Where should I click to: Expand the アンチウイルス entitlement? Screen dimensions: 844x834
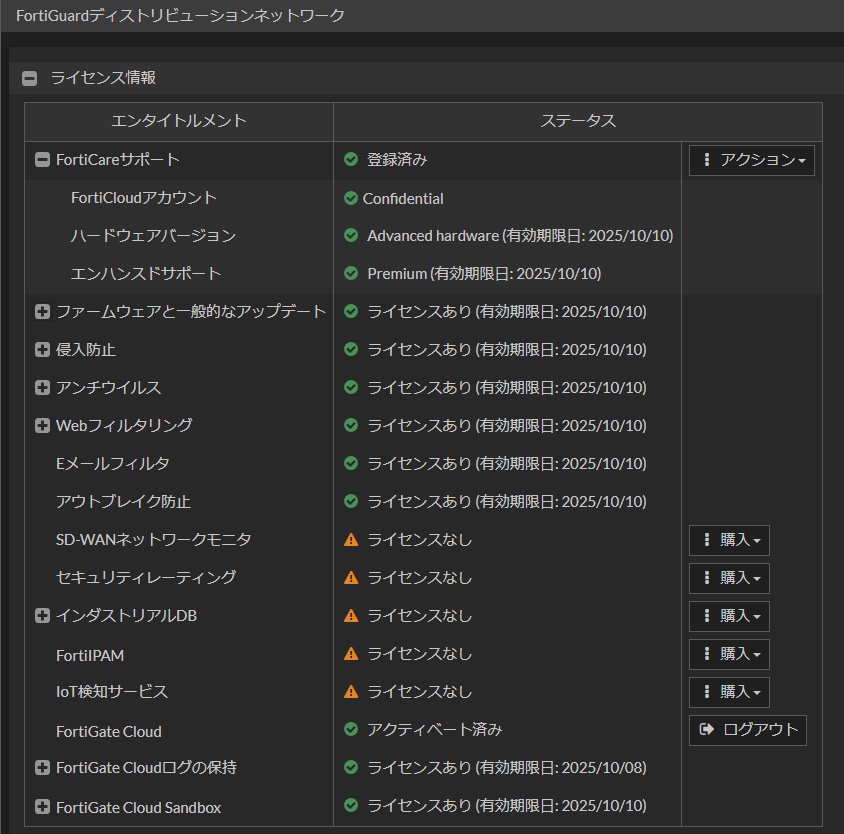[x=42, y=387]
